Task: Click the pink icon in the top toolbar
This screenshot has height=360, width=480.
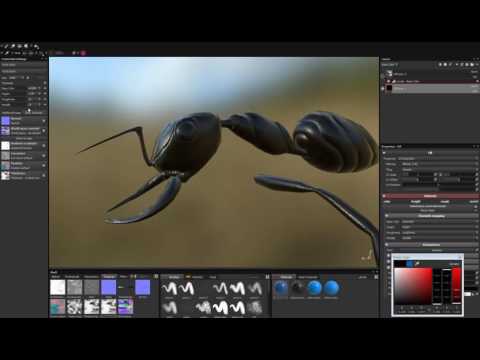Action: coord(83,53)
